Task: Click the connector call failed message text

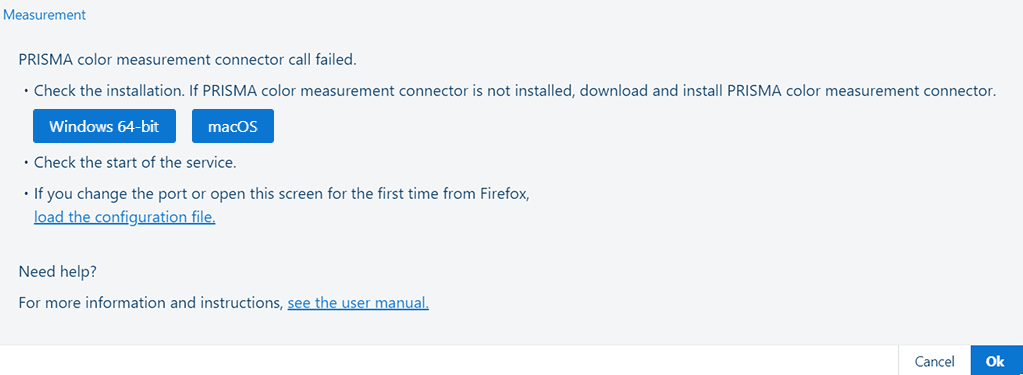Action: [188, 61]
